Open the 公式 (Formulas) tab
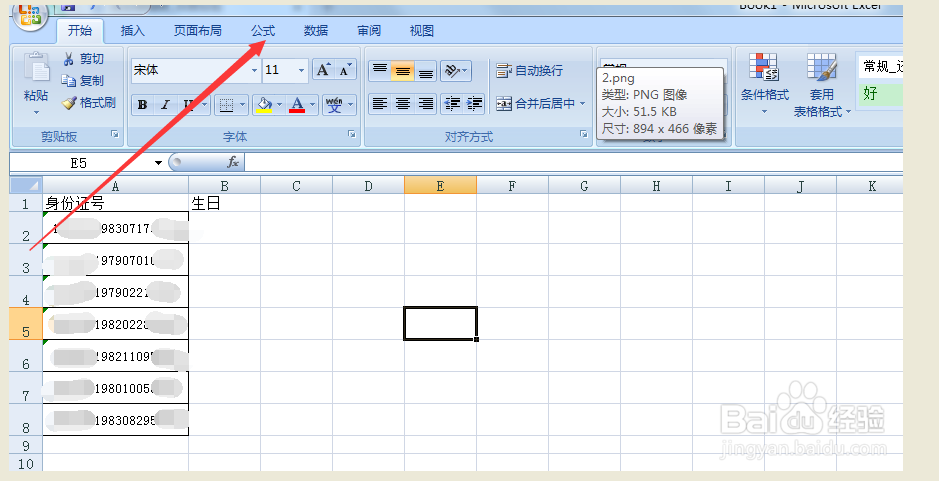 263,31
